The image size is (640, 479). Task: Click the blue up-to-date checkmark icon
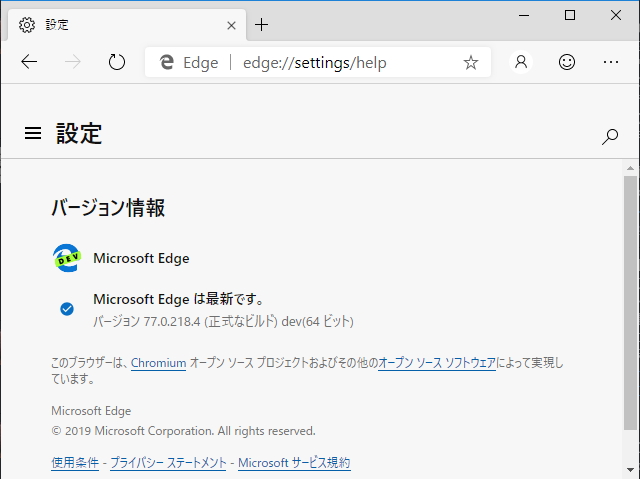coord(67,309)
